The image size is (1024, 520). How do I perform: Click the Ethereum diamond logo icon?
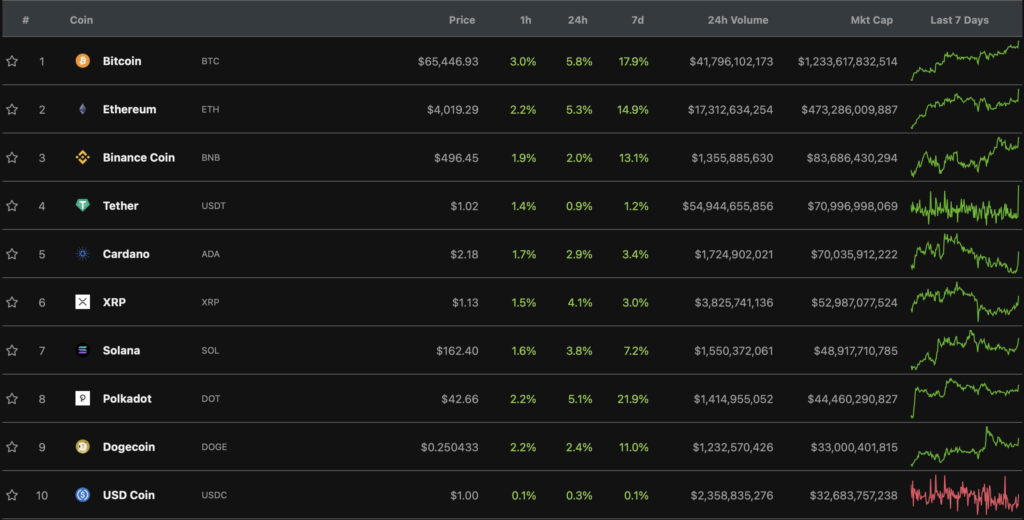tap(82, 109)
